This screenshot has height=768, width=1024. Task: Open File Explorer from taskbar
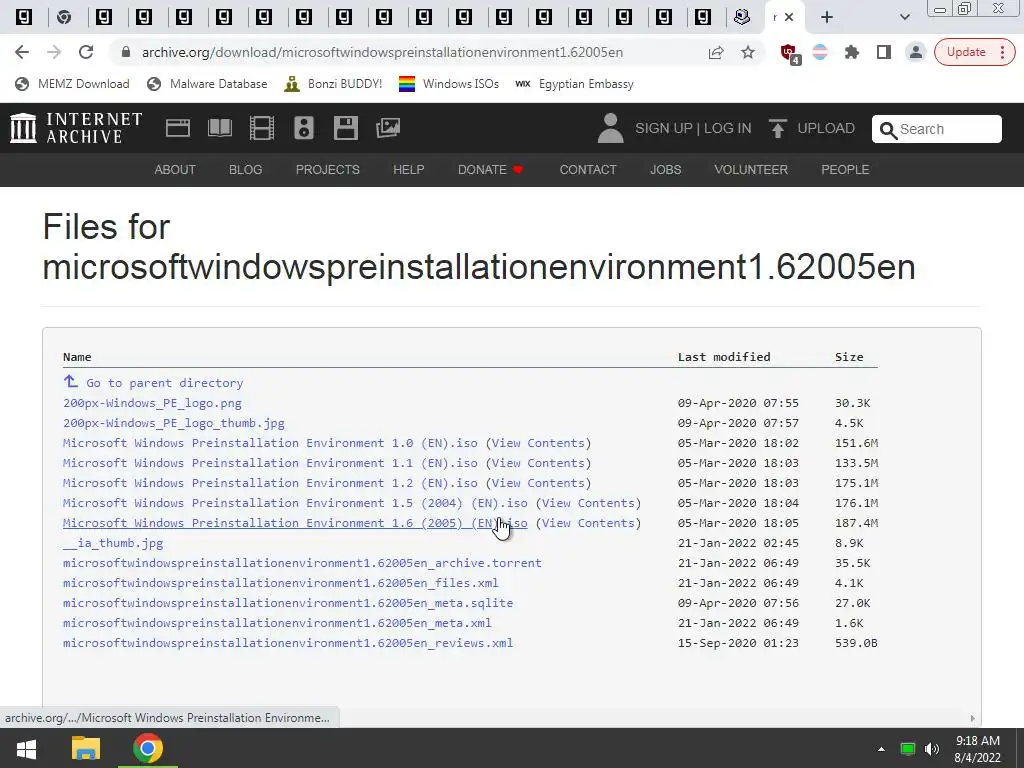click(x=86, y=748)
